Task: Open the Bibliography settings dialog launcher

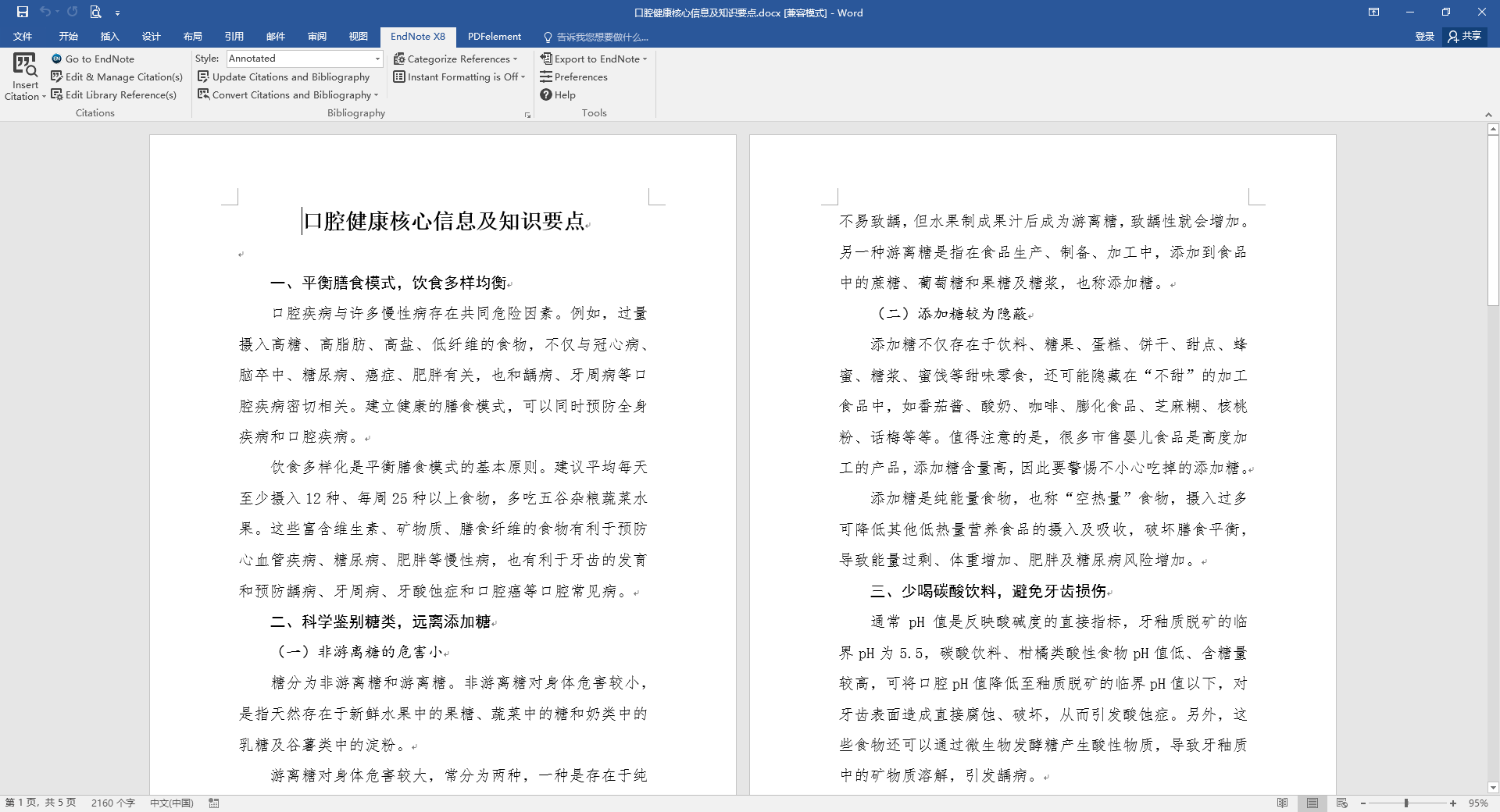Action: pyautogui.click(x=528, y=114)
